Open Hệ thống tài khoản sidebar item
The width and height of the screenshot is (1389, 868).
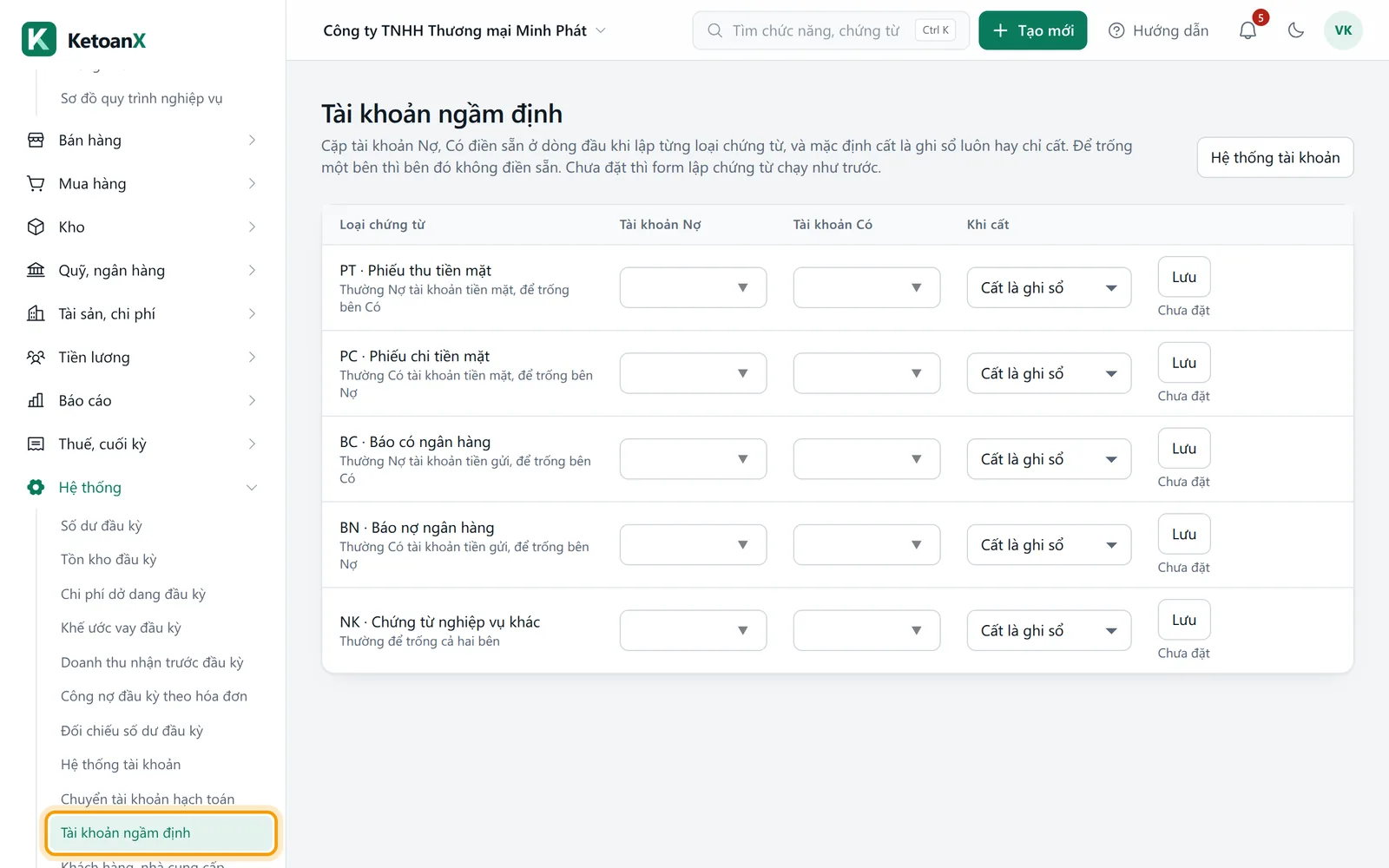click(x=121, y=764)
